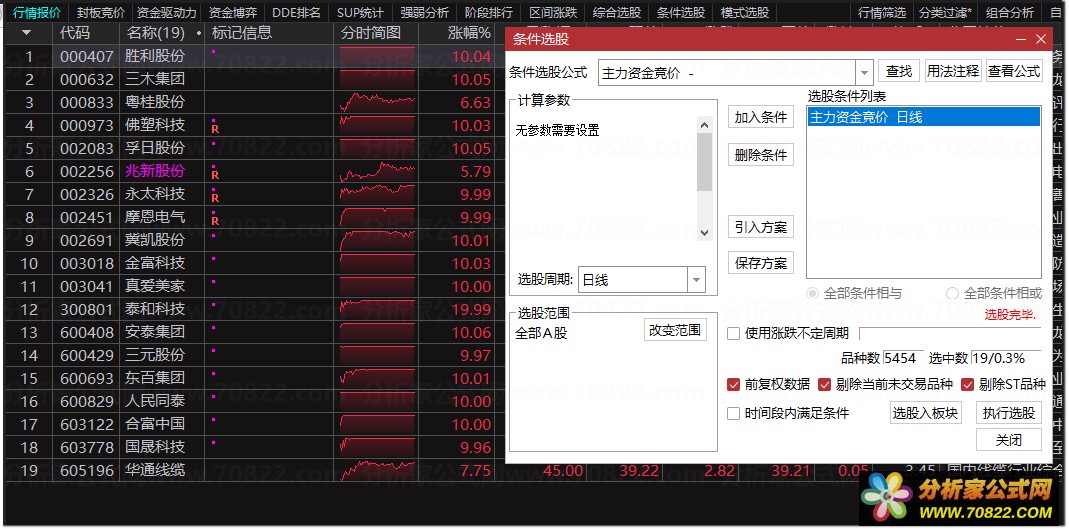Click 10.06 gain value for 安泰集团
The height and width of the screenshot is (529, 1069).
pyautogui.click(x=471, y=333)
